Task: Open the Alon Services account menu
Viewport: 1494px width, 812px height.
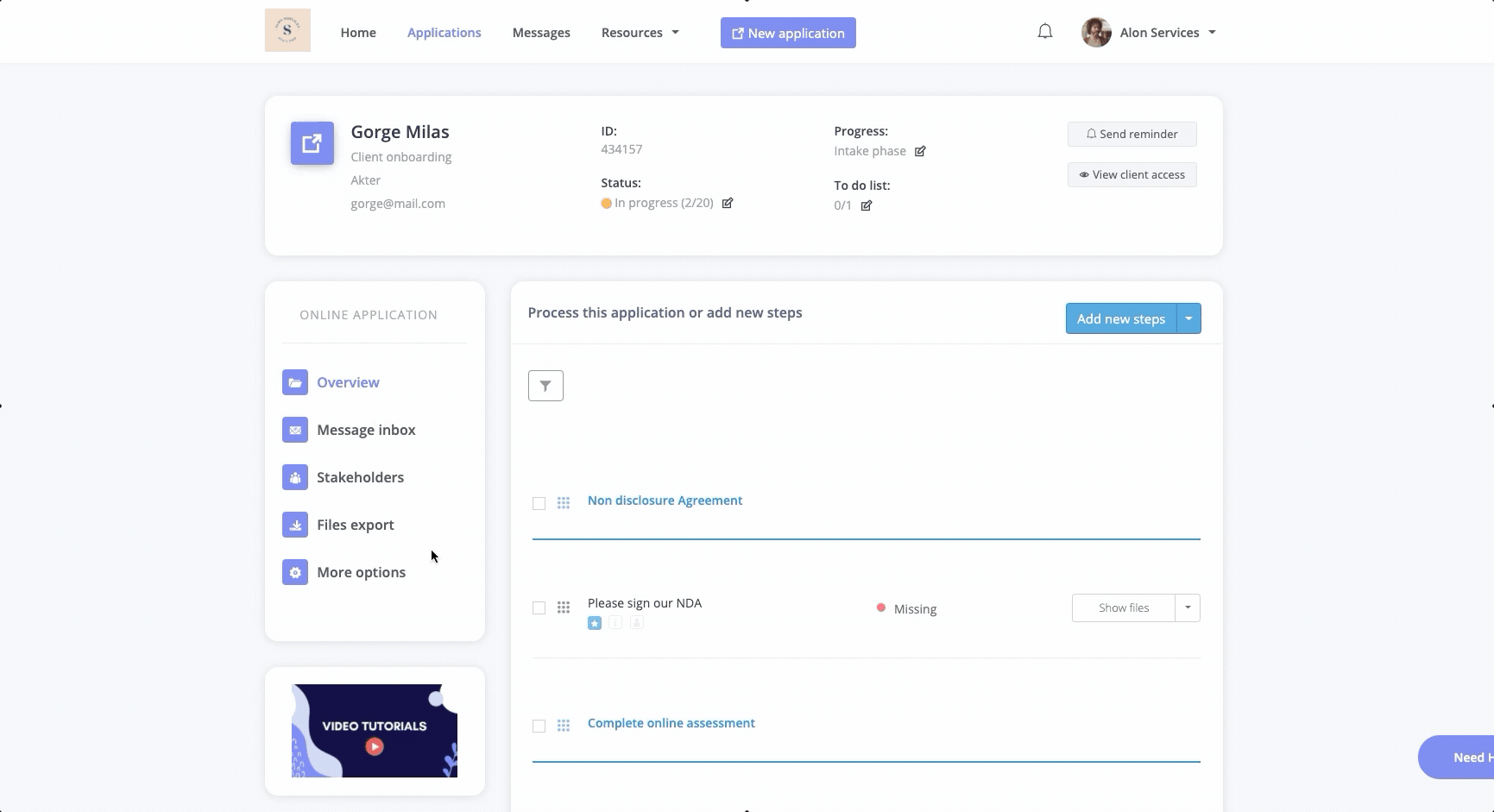Action: pyautogui.click(x=1149, y=33)
